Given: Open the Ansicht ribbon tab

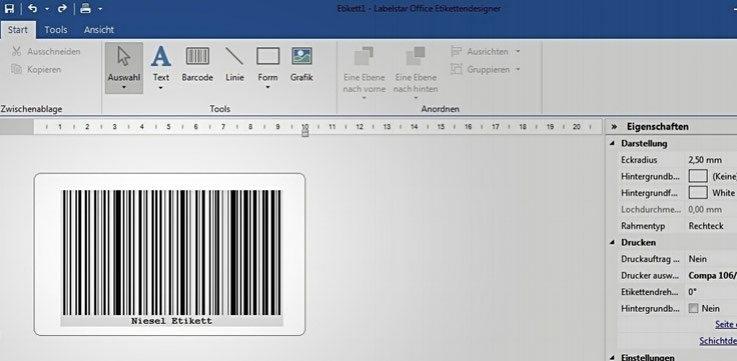Looking at the screenshot, I should 99,30.
